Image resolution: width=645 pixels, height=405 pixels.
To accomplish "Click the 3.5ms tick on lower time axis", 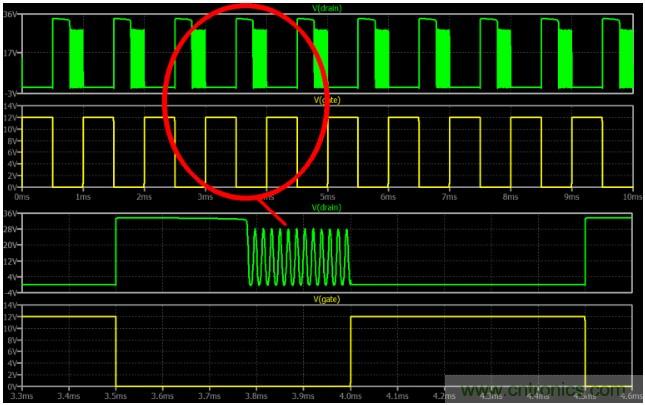I will click(x=116, y=395).
